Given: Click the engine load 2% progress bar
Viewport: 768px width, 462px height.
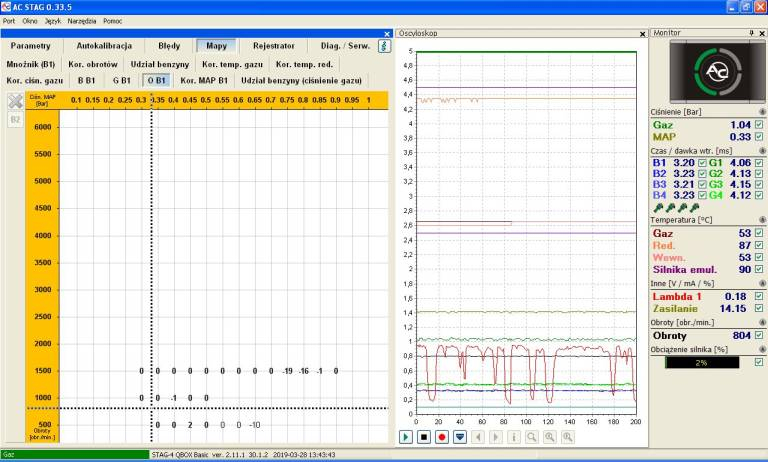Looking at the screenshot, I should (x=701, y=363).
